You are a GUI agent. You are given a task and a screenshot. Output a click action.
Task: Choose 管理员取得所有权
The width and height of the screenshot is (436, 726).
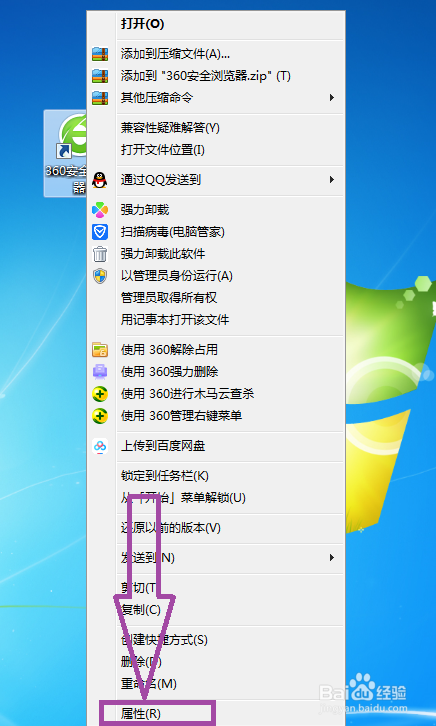169,298
